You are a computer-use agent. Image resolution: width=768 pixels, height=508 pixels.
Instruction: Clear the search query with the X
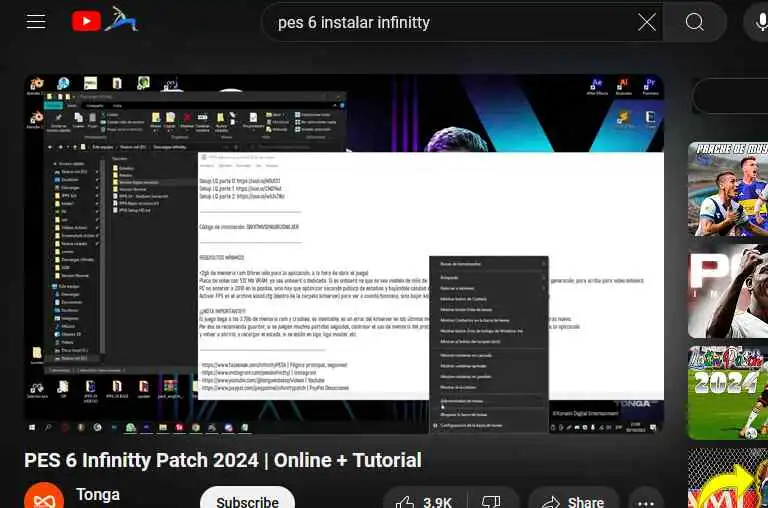(647, 22)
